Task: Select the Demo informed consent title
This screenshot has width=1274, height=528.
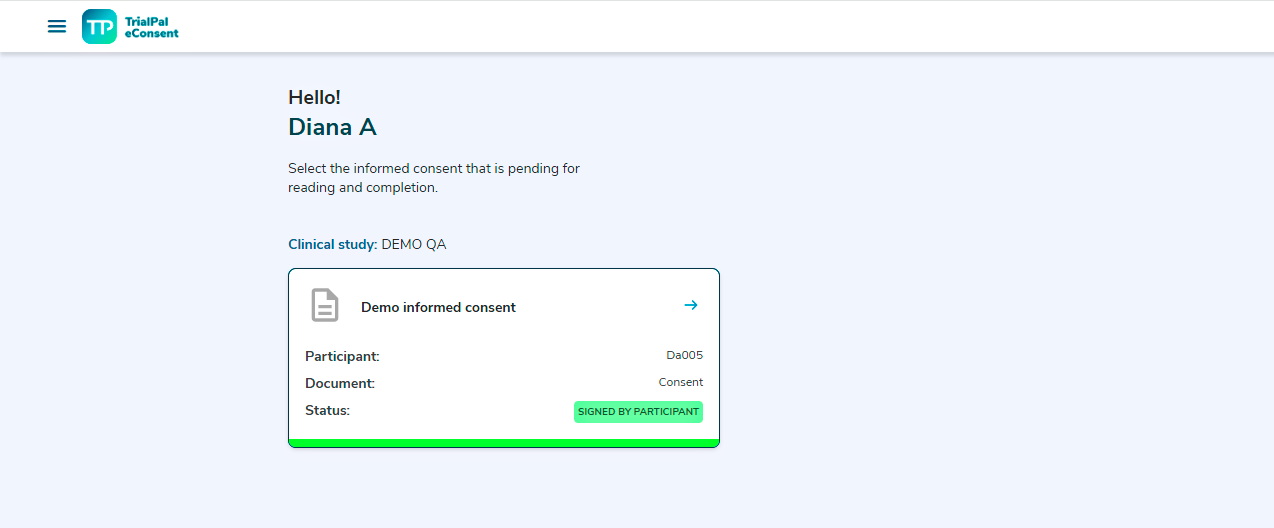Action: [438, 307]
